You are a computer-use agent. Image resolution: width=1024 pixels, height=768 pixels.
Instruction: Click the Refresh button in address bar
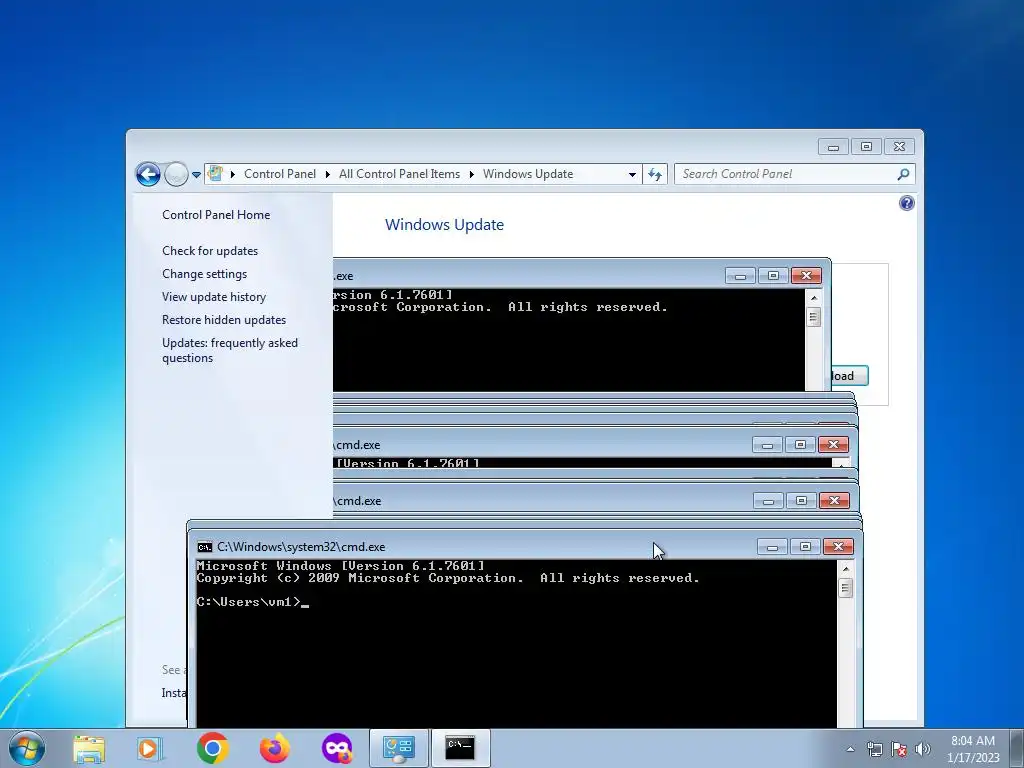[655, 174]
